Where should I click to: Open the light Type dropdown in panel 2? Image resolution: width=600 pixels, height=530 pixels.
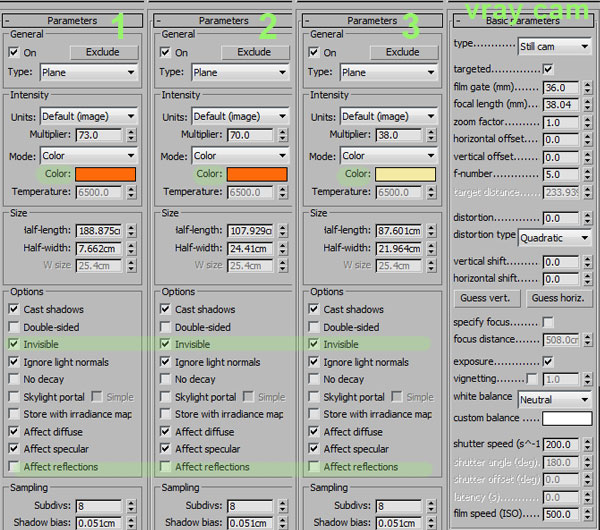[x=240, y=72]
